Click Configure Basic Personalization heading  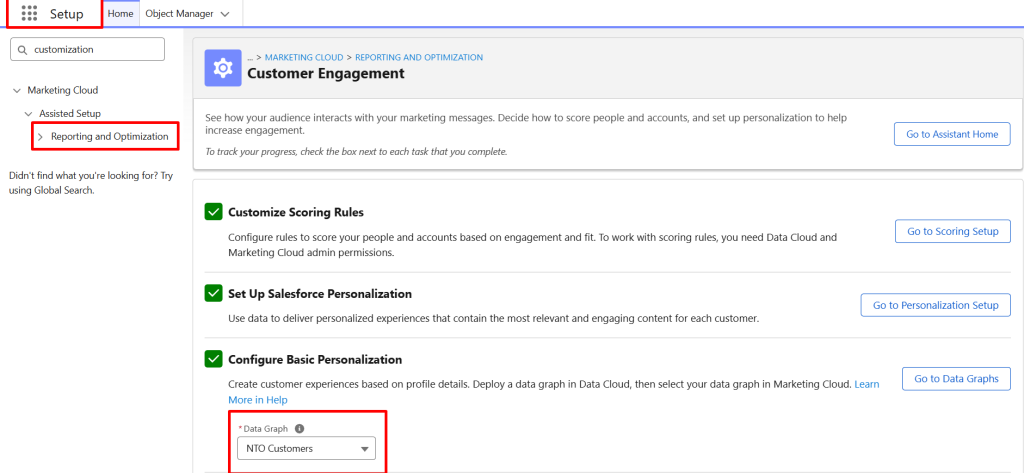click(x=315, y=359)
